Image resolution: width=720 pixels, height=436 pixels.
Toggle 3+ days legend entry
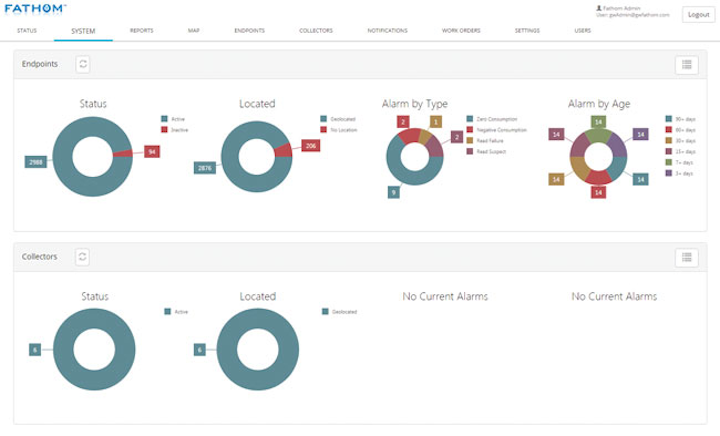679,173
